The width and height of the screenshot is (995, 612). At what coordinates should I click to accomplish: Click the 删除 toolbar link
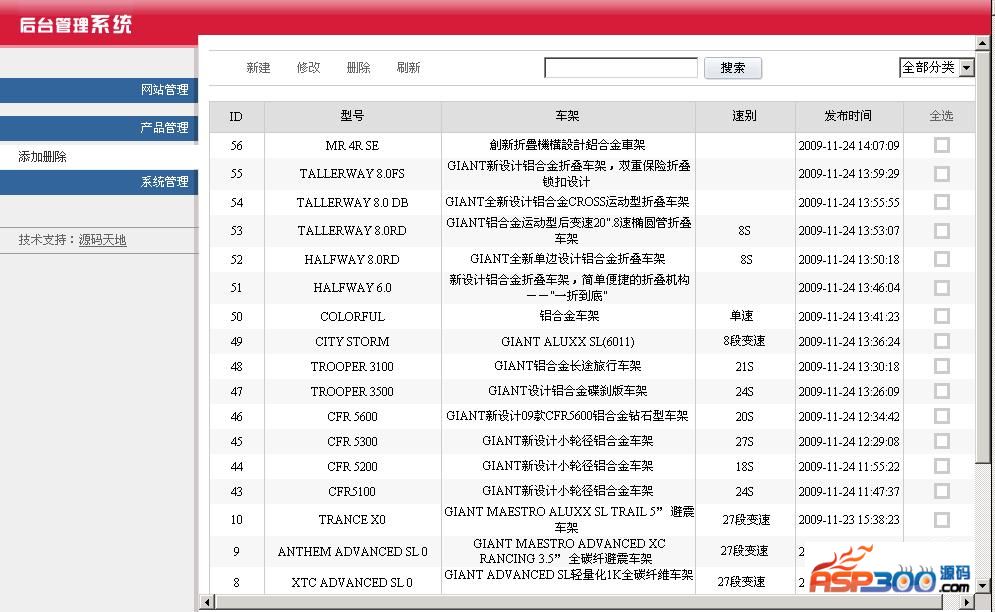tap(359, 67)
